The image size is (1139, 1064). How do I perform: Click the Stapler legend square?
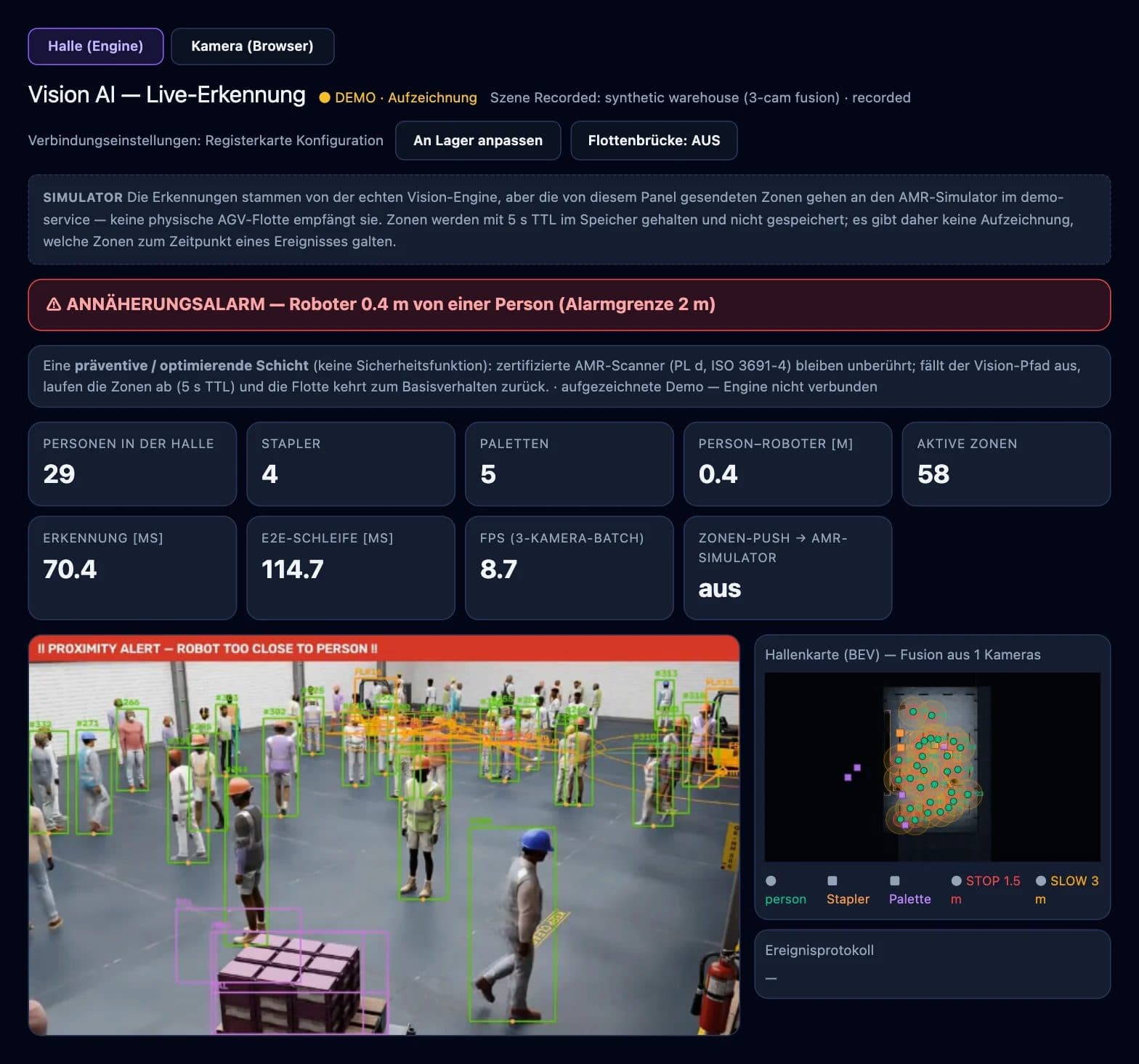832,881
